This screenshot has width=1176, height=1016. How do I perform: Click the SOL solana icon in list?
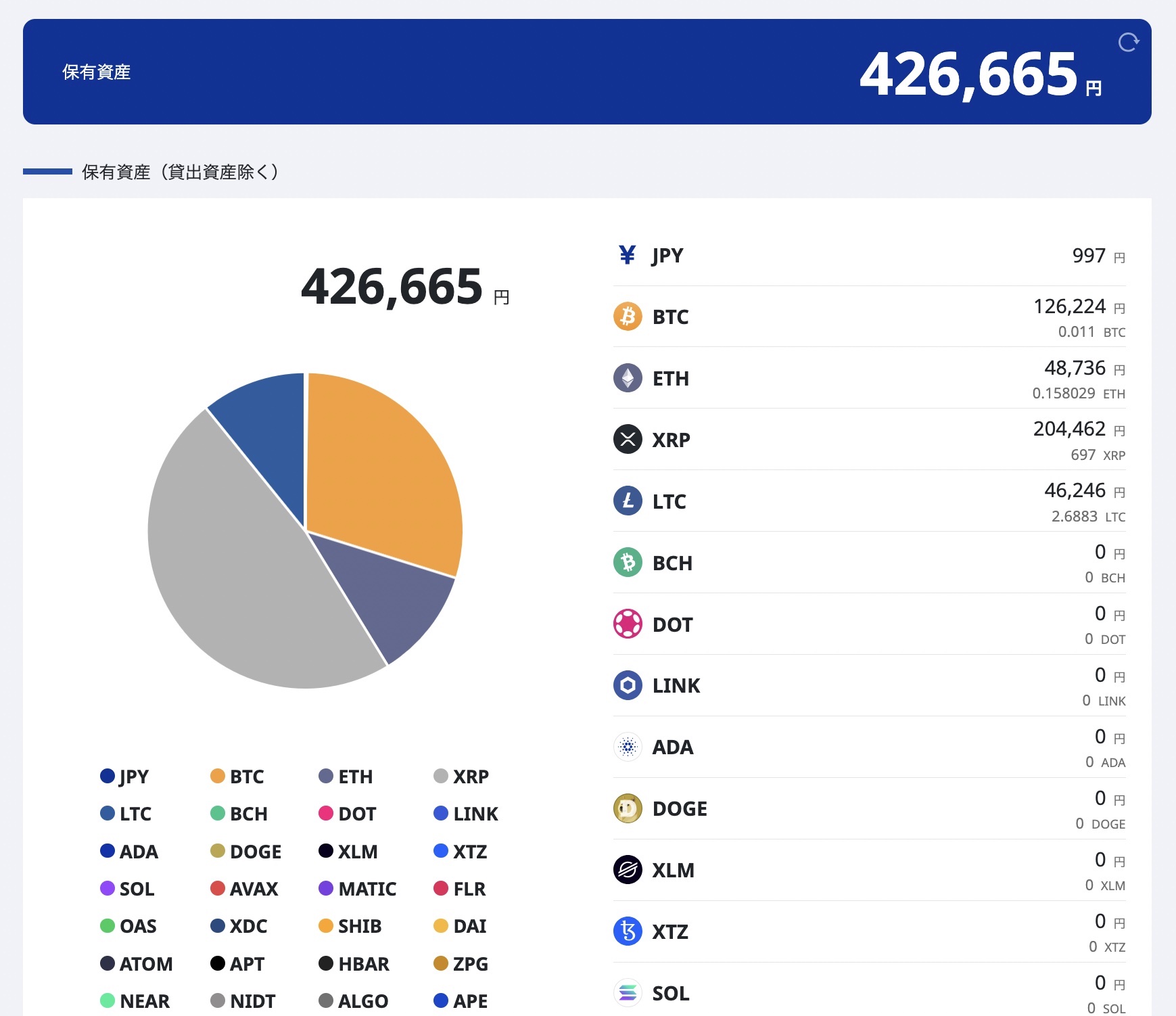628,993
